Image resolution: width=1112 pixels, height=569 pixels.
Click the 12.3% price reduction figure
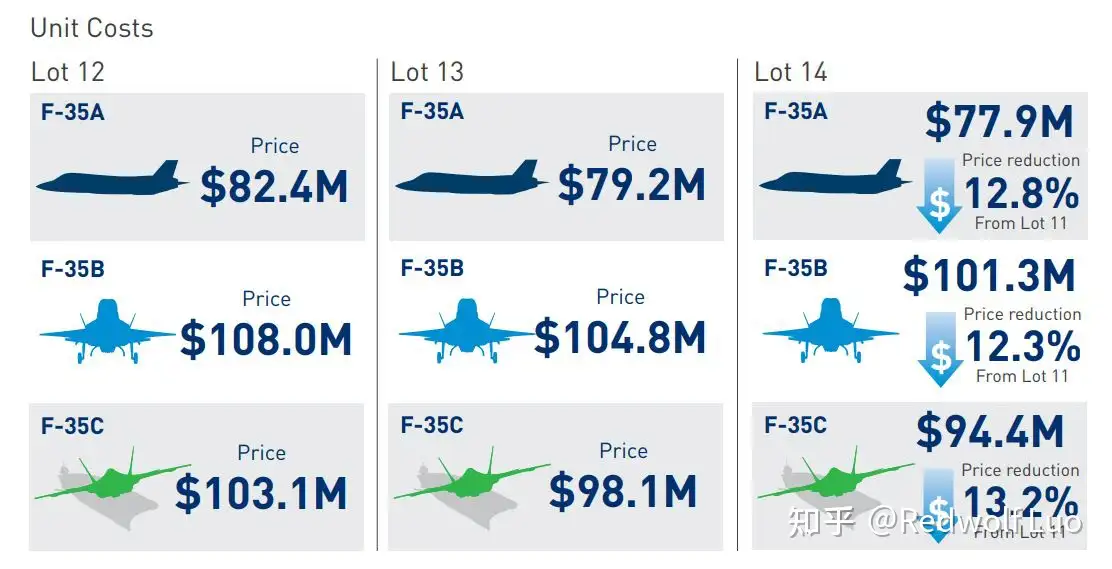[x=1023, y=347]
